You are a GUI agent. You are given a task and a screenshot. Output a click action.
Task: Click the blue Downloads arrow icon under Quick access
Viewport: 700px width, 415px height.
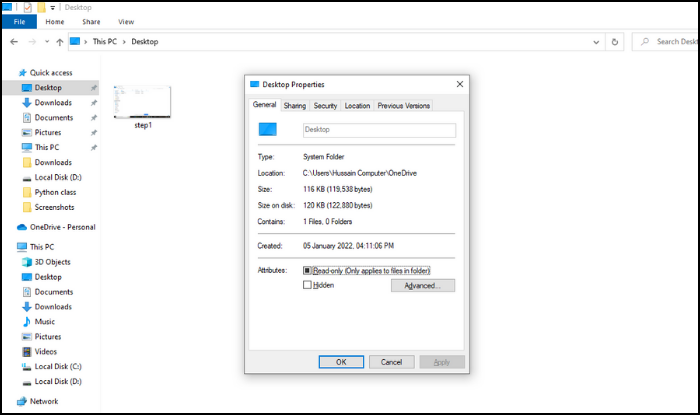coord(27,103)
